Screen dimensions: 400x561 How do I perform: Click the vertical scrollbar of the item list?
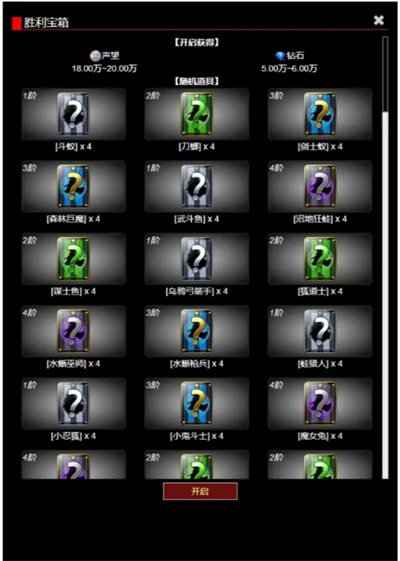(x=385, y=258)
